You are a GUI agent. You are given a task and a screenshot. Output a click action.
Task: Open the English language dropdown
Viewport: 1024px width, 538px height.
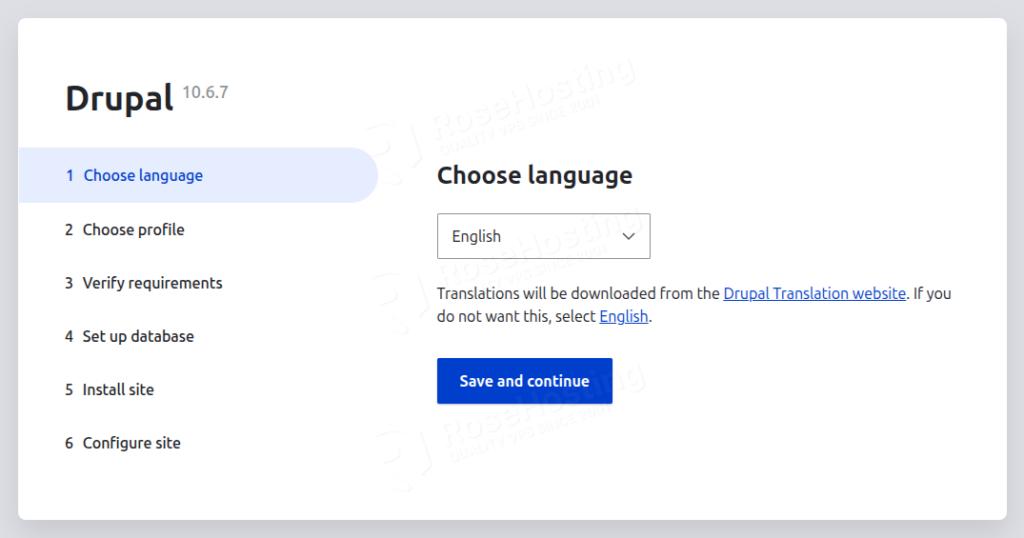click(543, 236)
